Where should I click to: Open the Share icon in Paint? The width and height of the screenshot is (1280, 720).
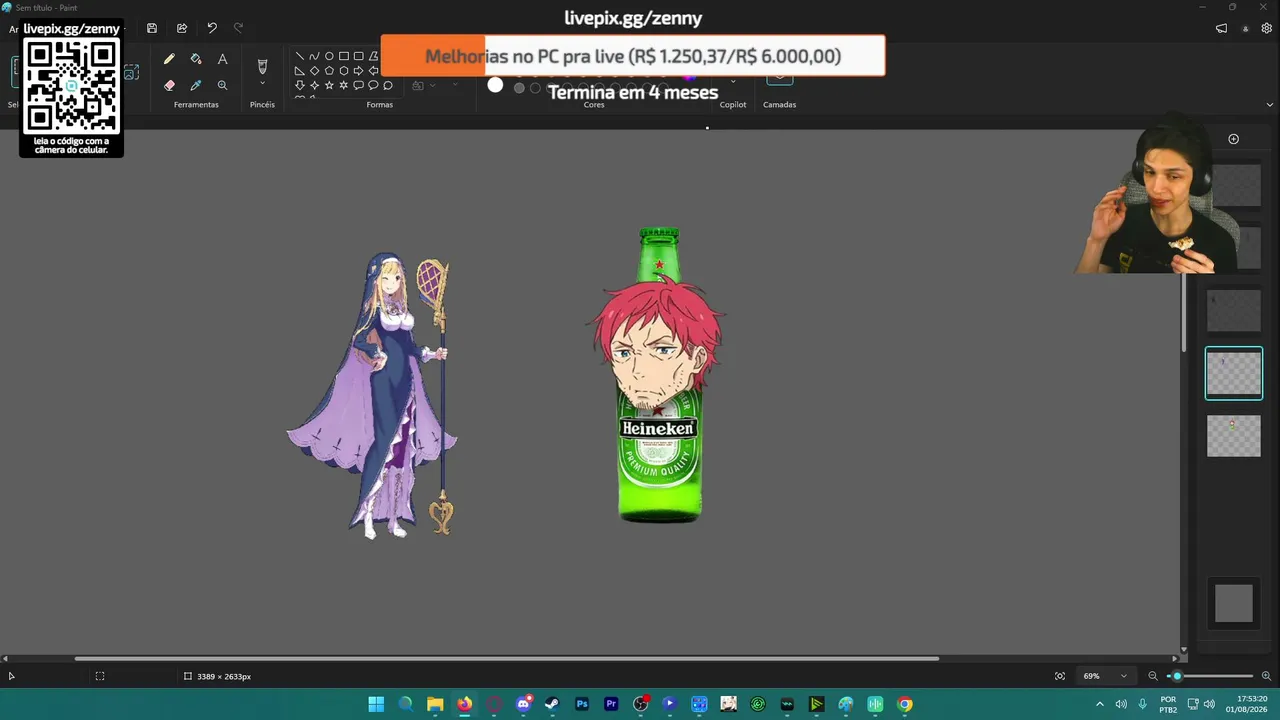click(182, 28)
